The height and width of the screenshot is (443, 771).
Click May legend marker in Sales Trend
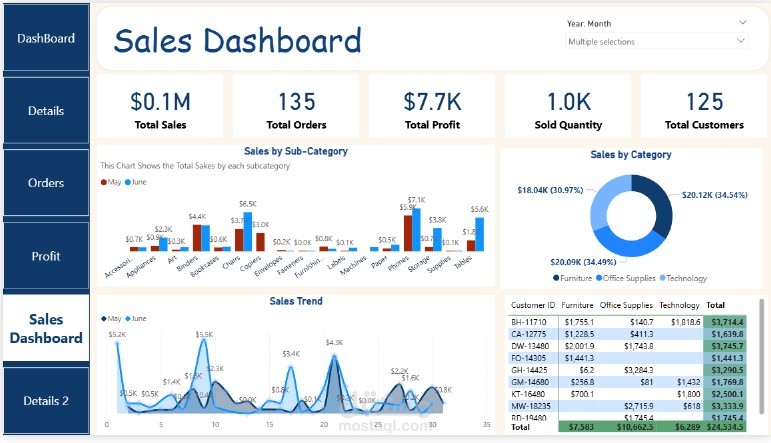pyautogui.click(x=104, y=319)
